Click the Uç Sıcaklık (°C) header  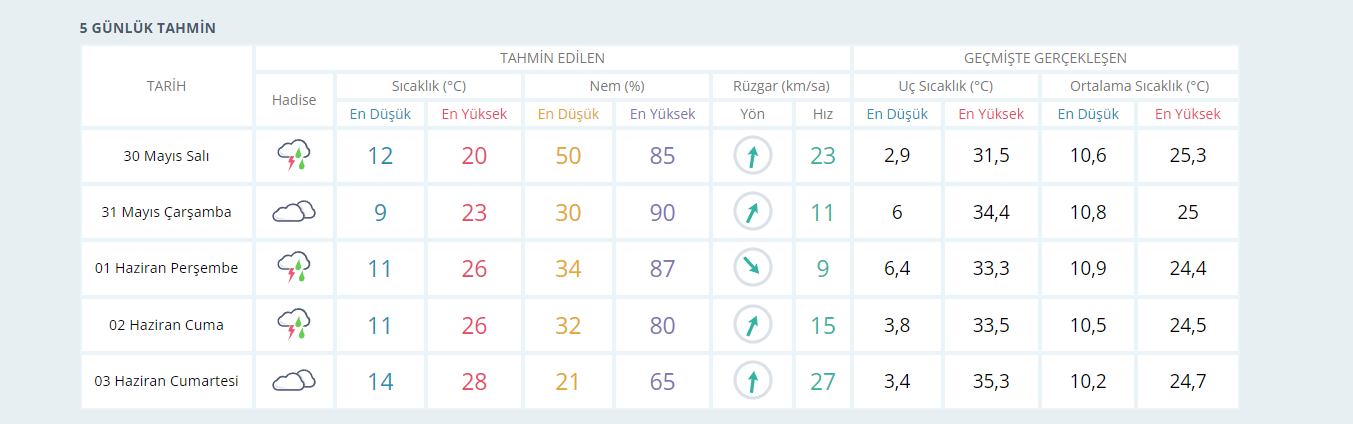[945, 86]
